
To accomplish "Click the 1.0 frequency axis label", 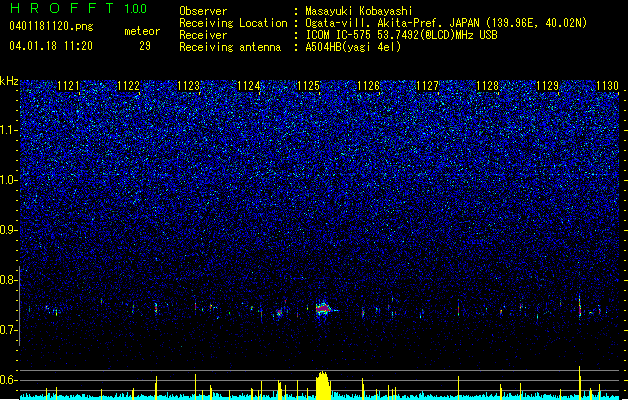I will [9, 180].
